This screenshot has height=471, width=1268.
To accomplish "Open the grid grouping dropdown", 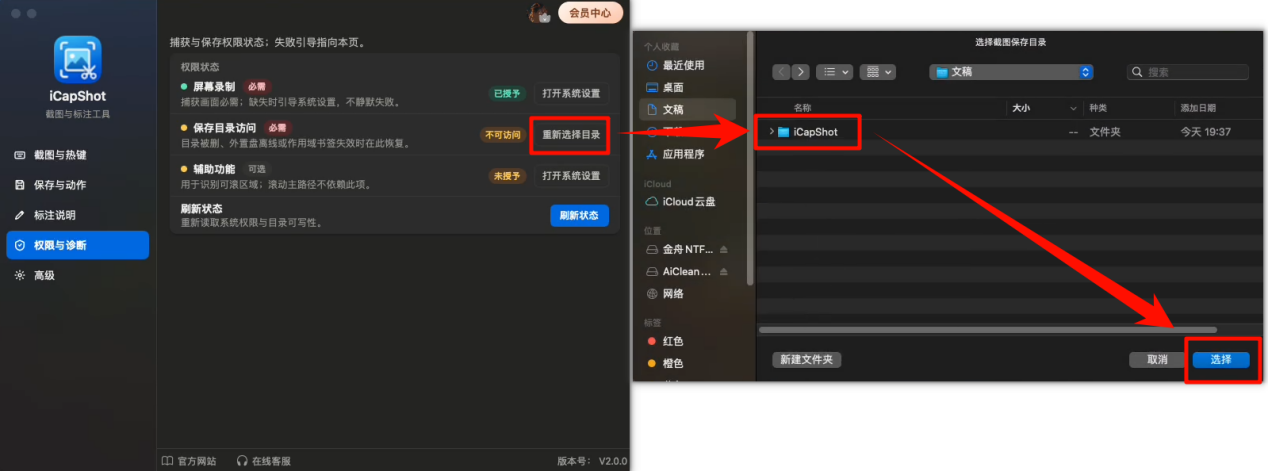I will pyautogui.click(x=878, y=72).
